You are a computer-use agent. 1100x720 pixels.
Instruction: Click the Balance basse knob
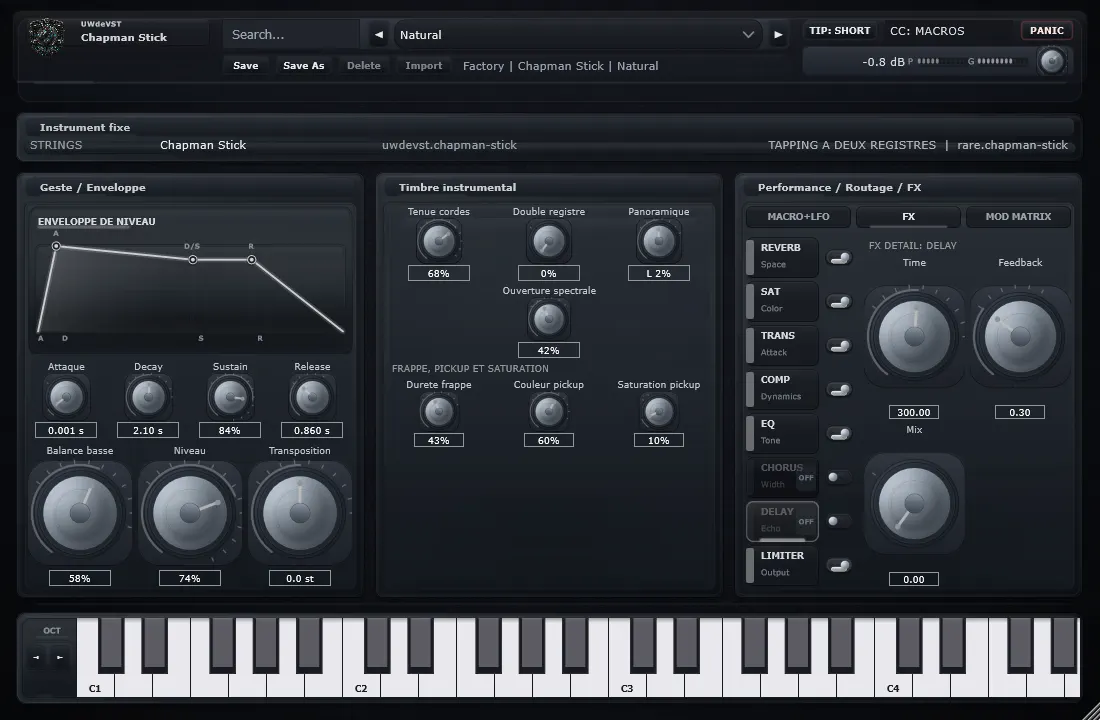[79, 513]
